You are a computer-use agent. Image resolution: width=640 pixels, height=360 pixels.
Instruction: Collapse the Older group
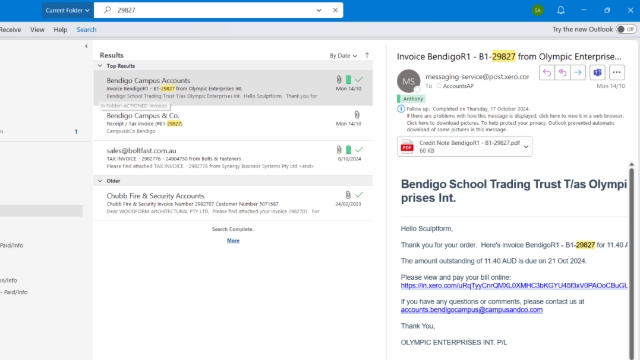pos(100,181)
